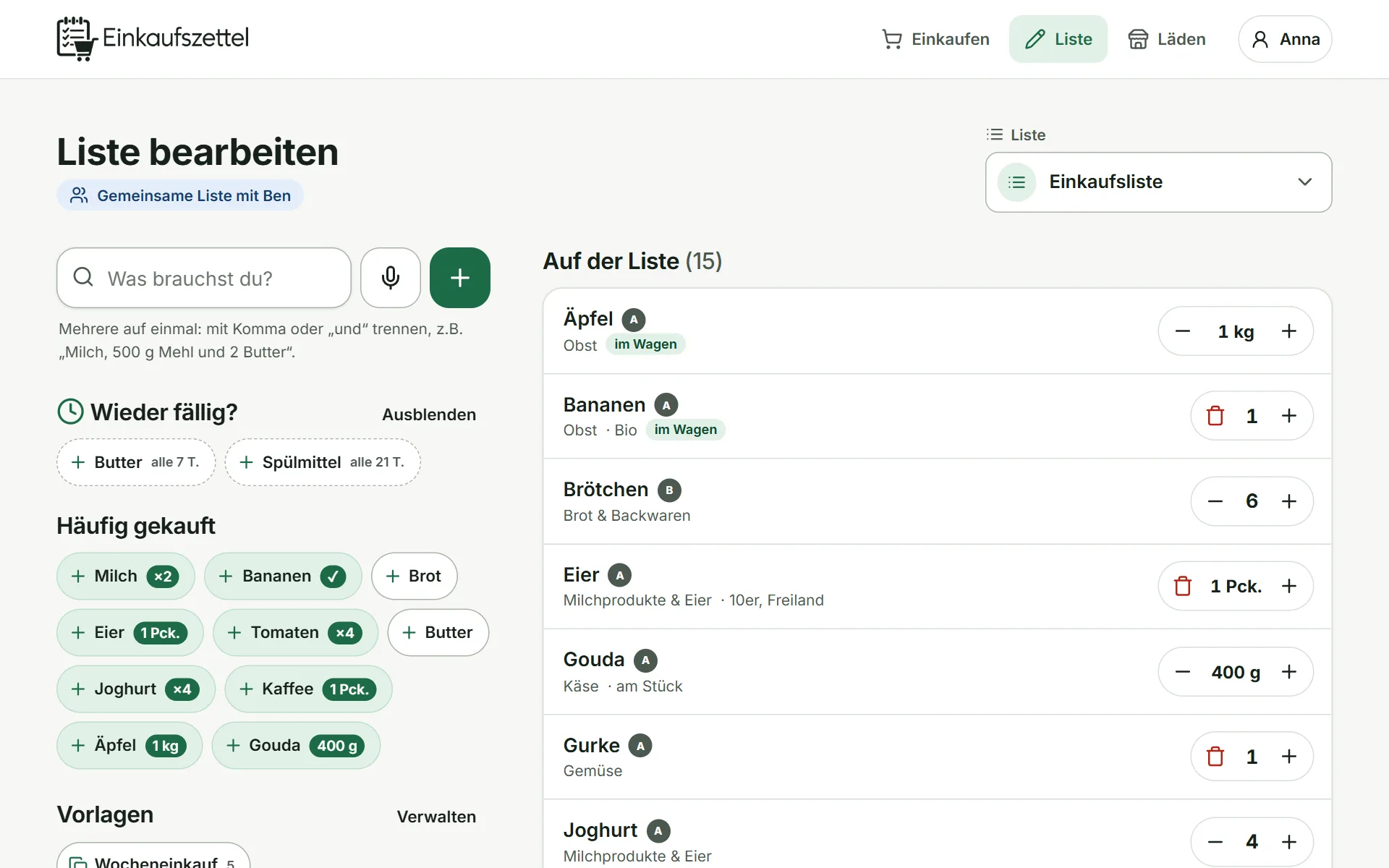1389x868 pixels.
Task: Add Milch from frequently bought
Action: [126, 576]
